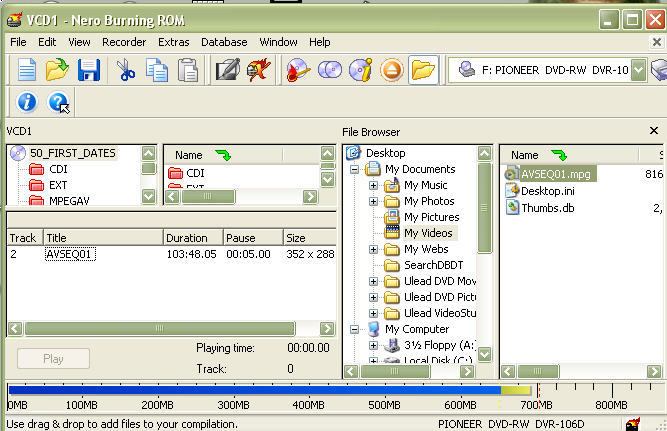Expand the My Photos folder node

click(373, 201)
